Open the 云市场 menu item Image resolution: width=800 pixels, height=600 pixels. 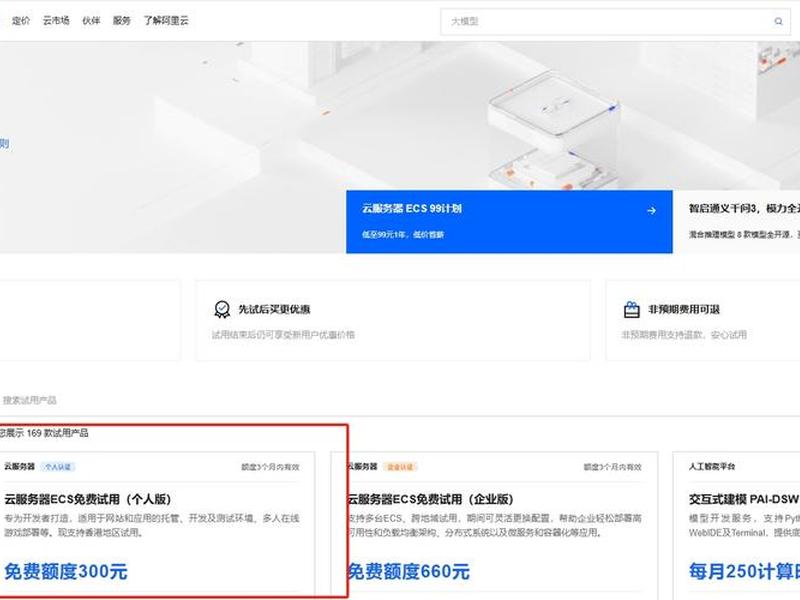[56, 20]
